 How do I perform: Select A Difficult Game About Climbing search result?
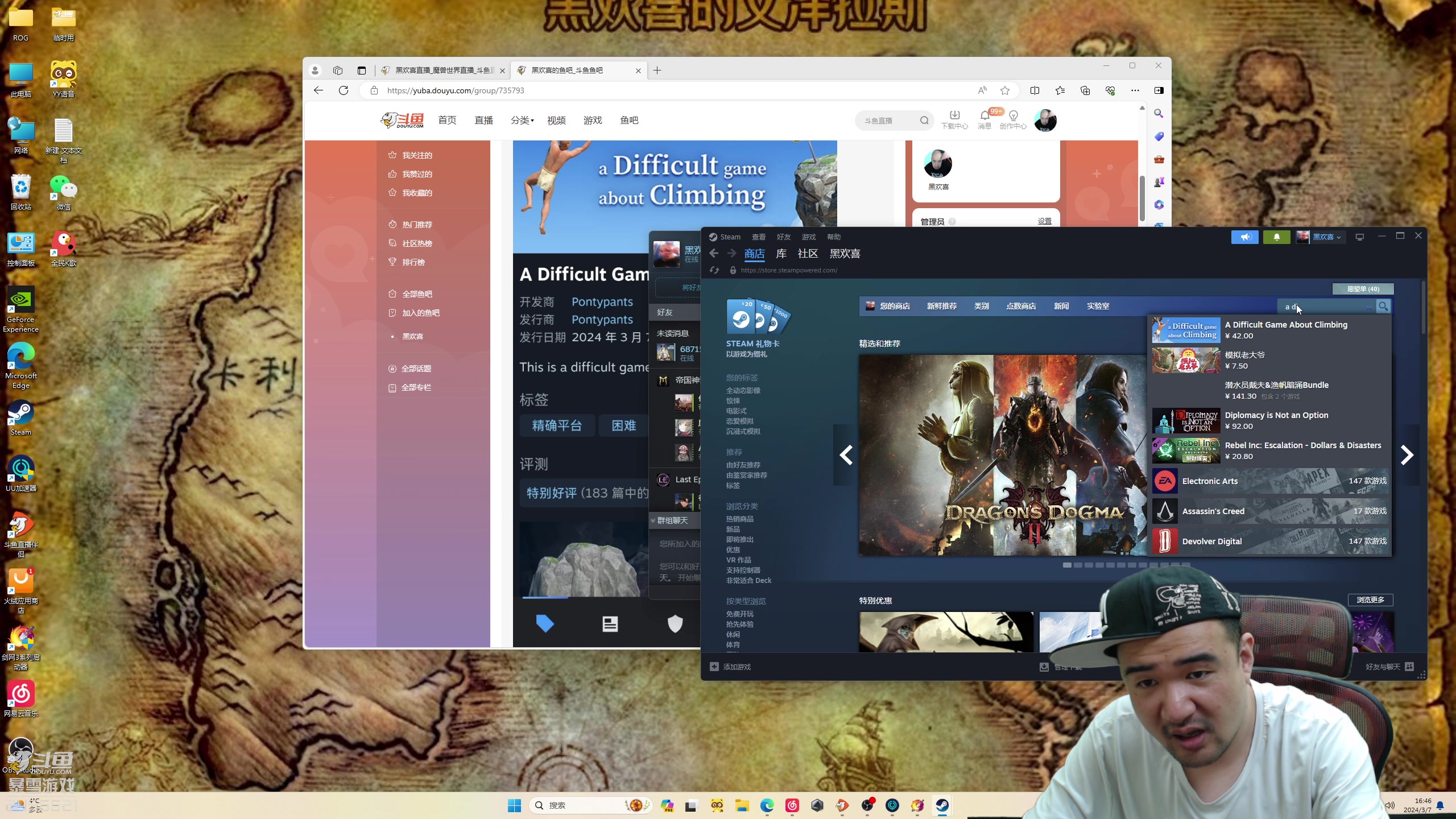click(x=1269, y=330)
